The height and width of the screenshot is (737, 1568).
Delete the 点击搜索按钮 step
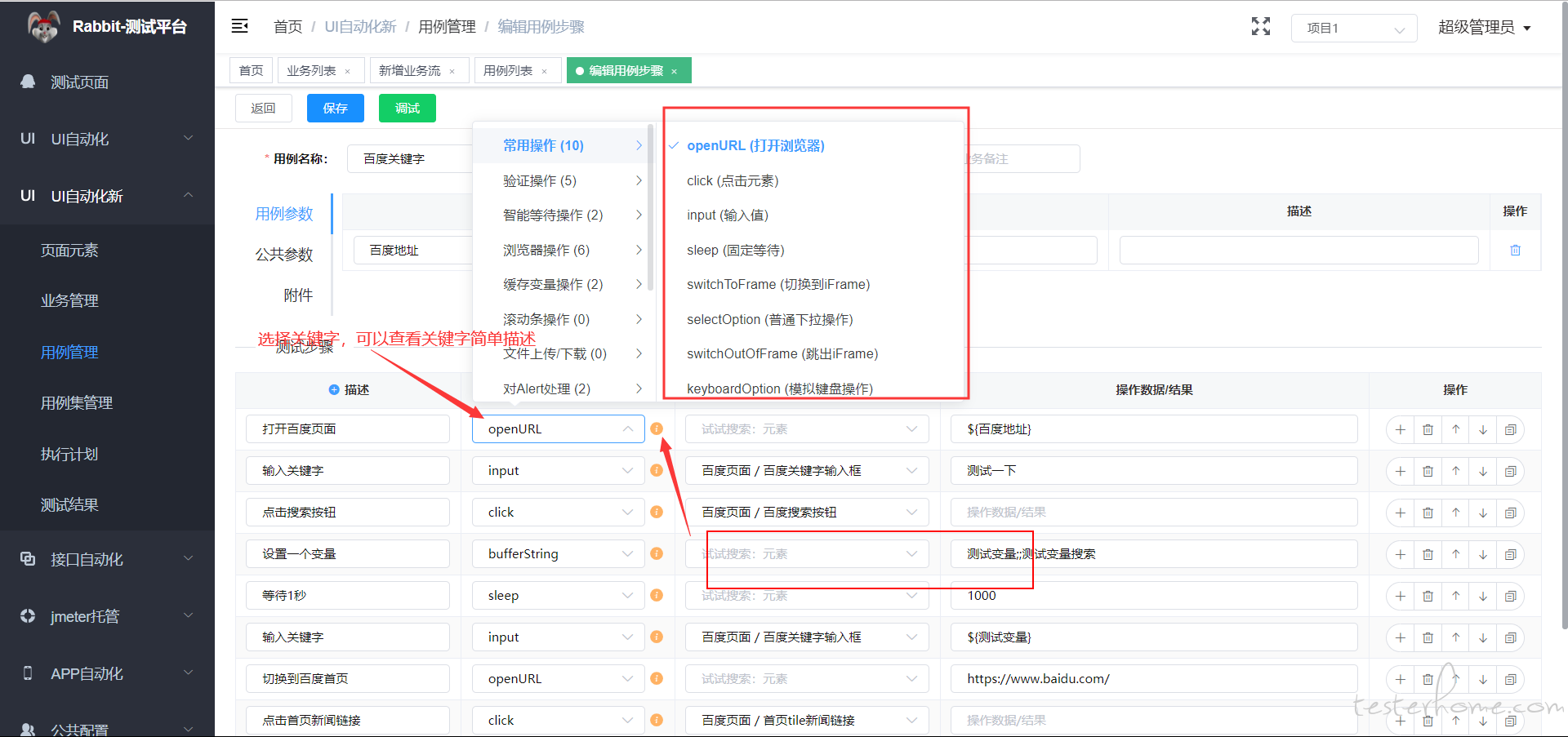click(x=1428, y=513)
